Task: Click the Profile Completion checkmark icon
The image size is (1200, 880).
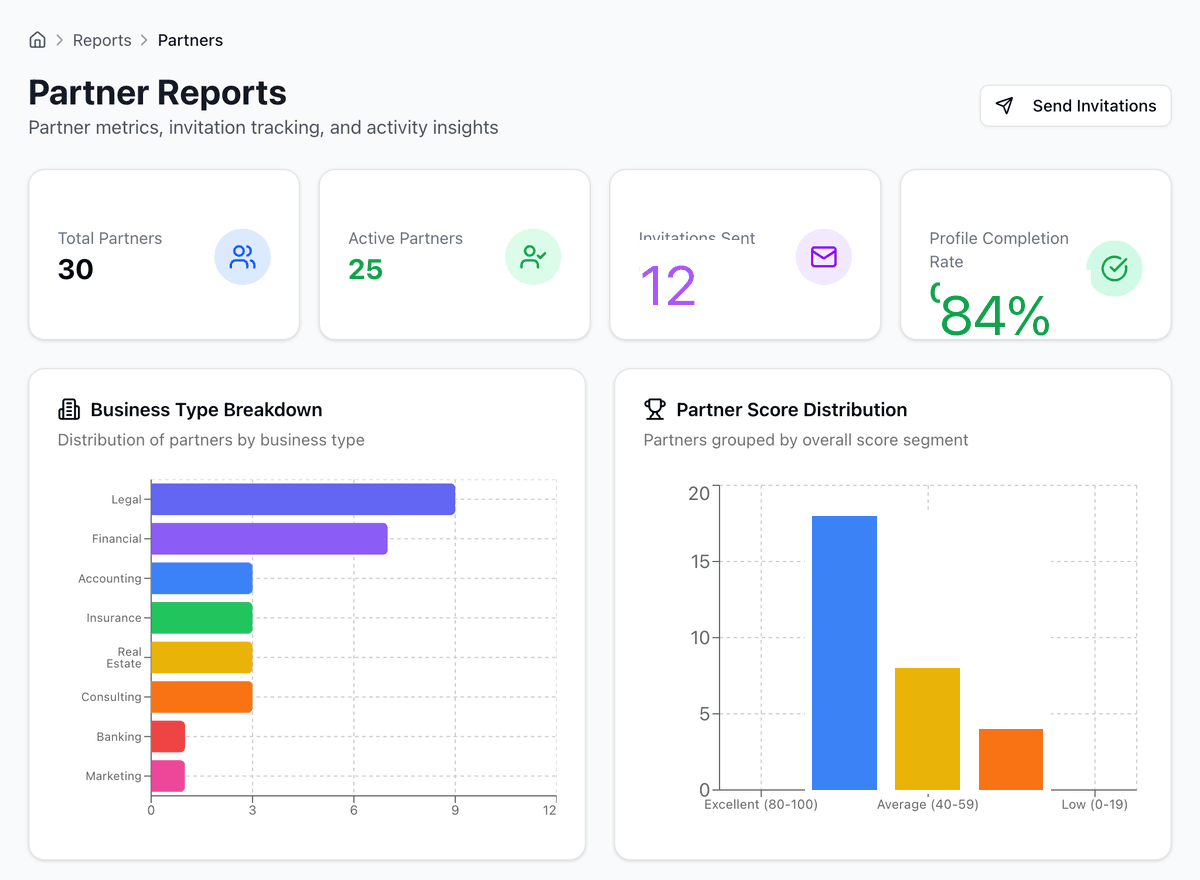Action: coord(1114,269)
